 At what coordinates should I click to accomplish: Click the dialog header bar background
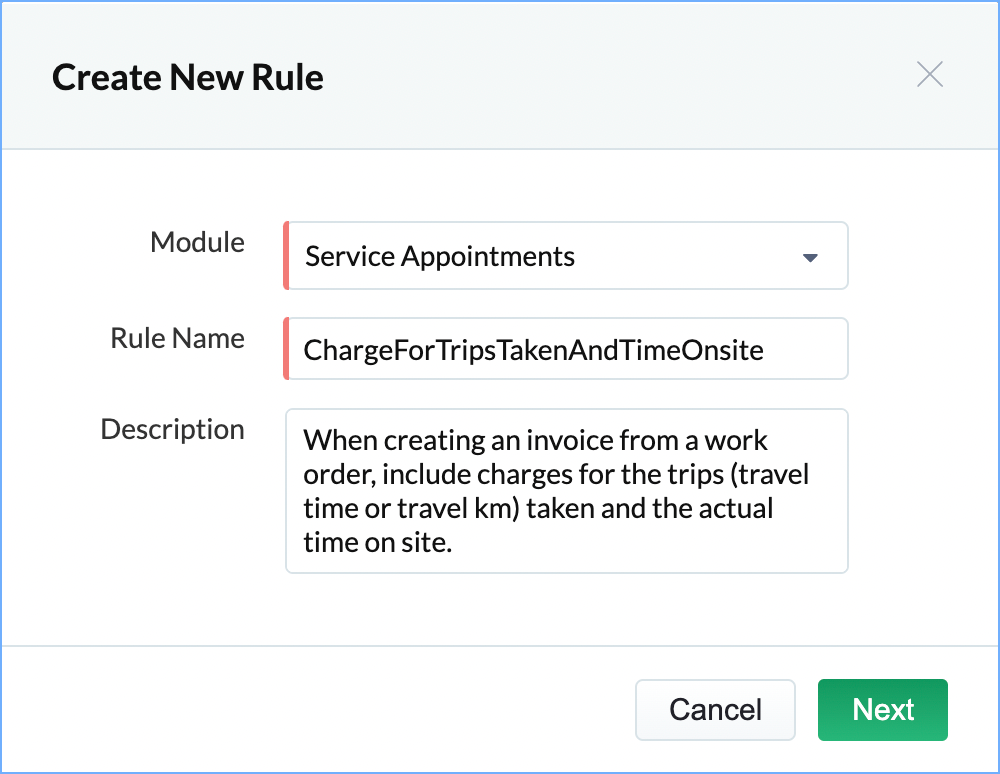click(x=600, y=76)
